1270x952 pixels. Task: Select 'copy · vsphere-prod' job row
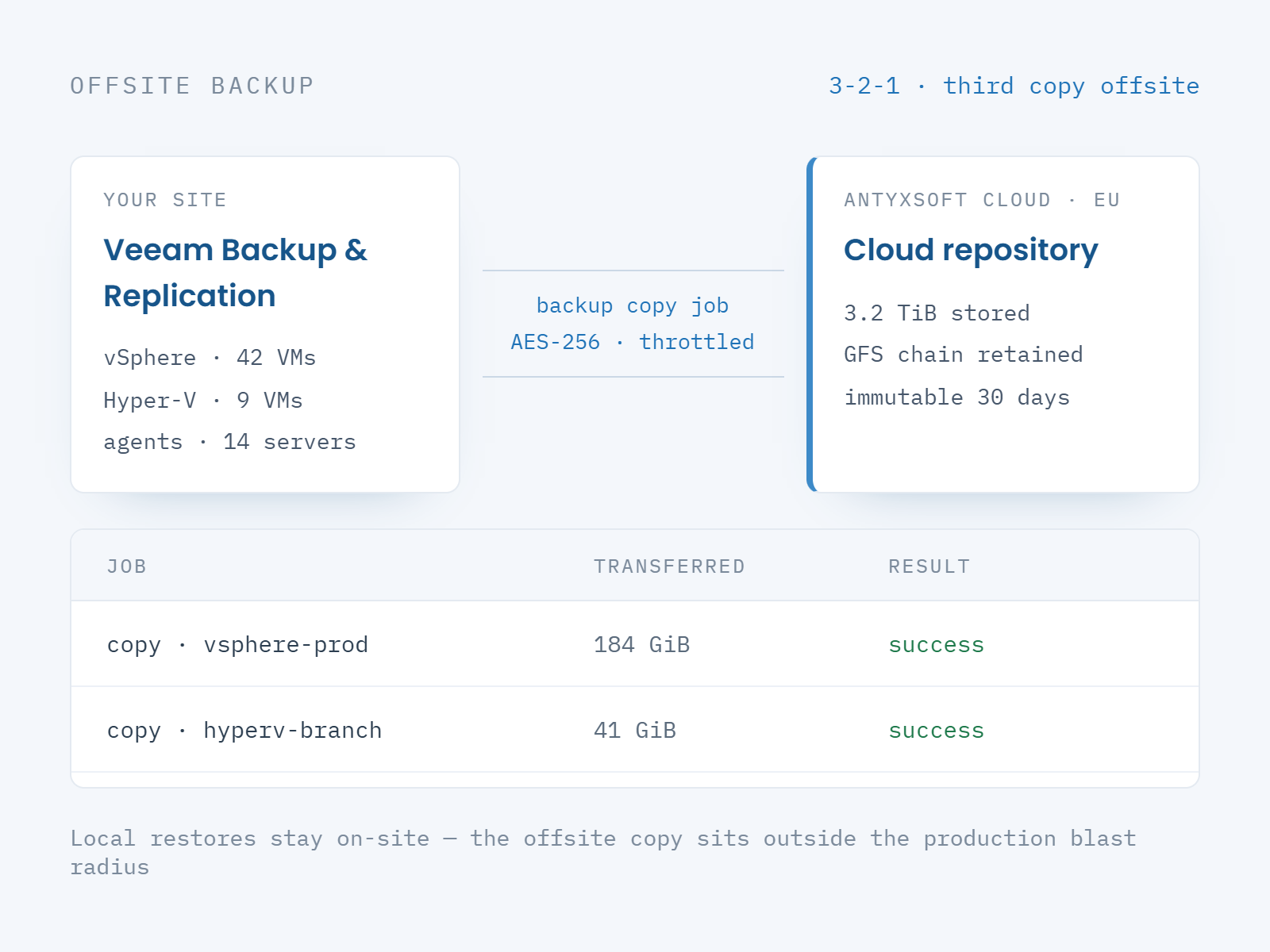click(635, 644)
